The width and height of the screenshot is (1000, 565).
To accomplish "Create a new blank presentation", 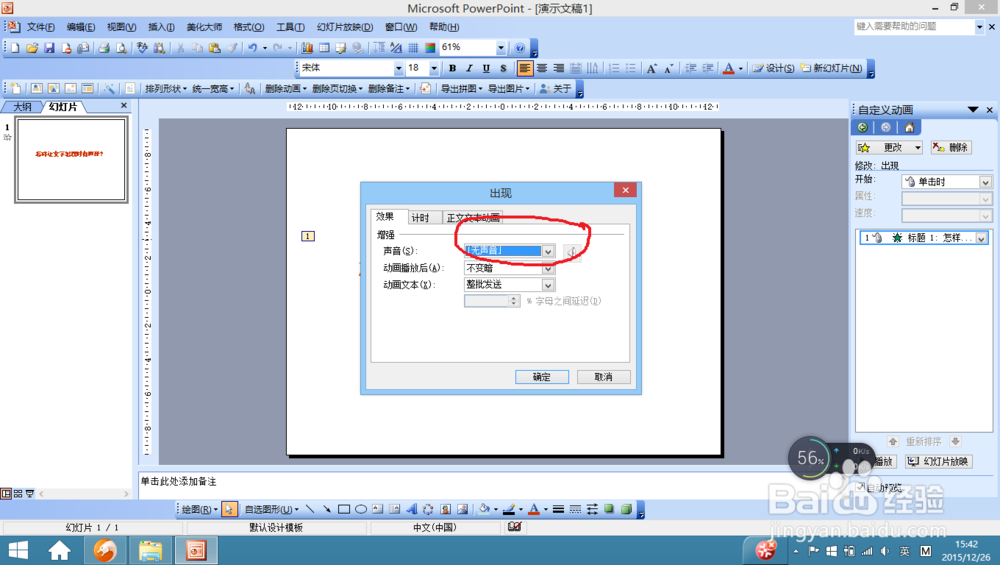I will pyautogui.click(x=15, y=48).
